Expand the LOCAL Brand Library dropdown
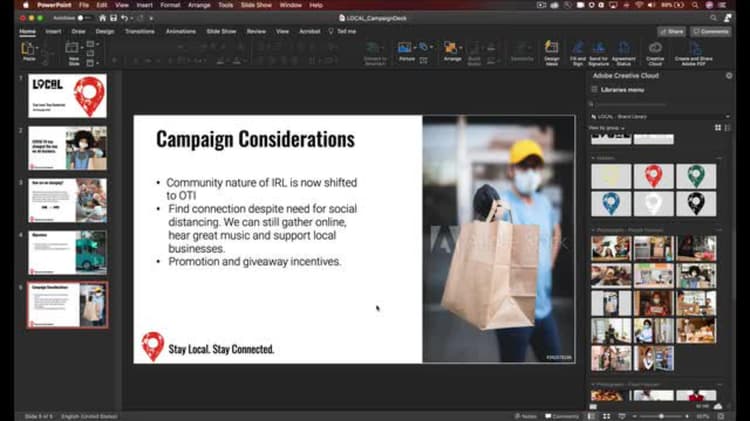Screen dimensions: 750x421 727,116
